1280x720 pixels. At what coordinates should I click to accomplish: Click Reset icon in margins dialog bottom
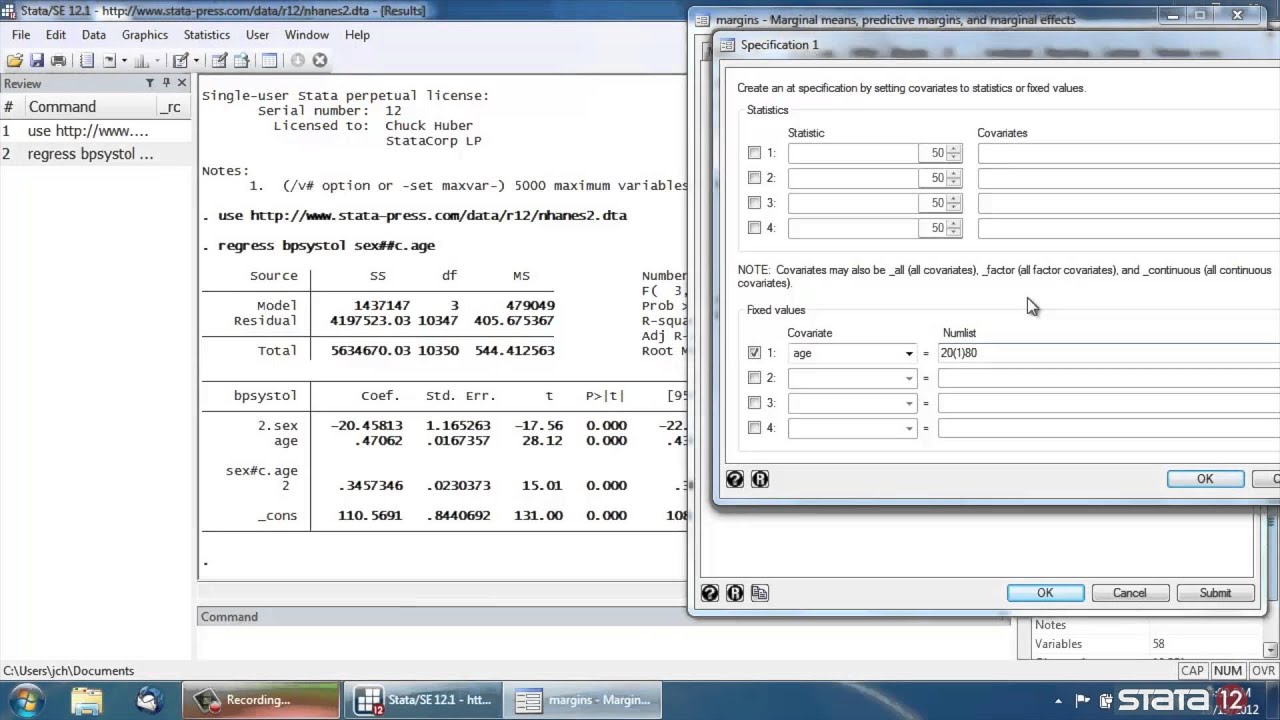point(735,592)
